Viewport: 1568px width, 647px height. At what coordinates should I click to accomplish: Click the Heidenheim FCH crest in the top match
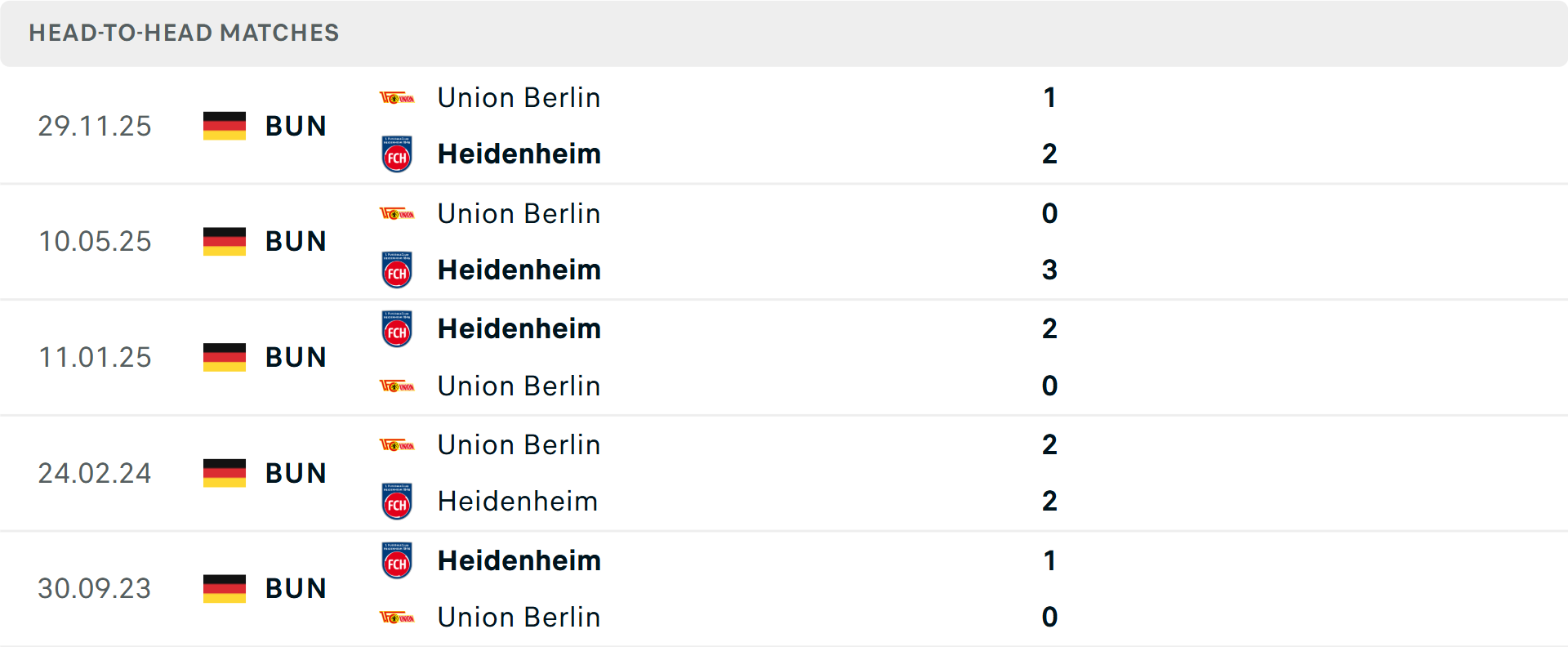(397, 154)
